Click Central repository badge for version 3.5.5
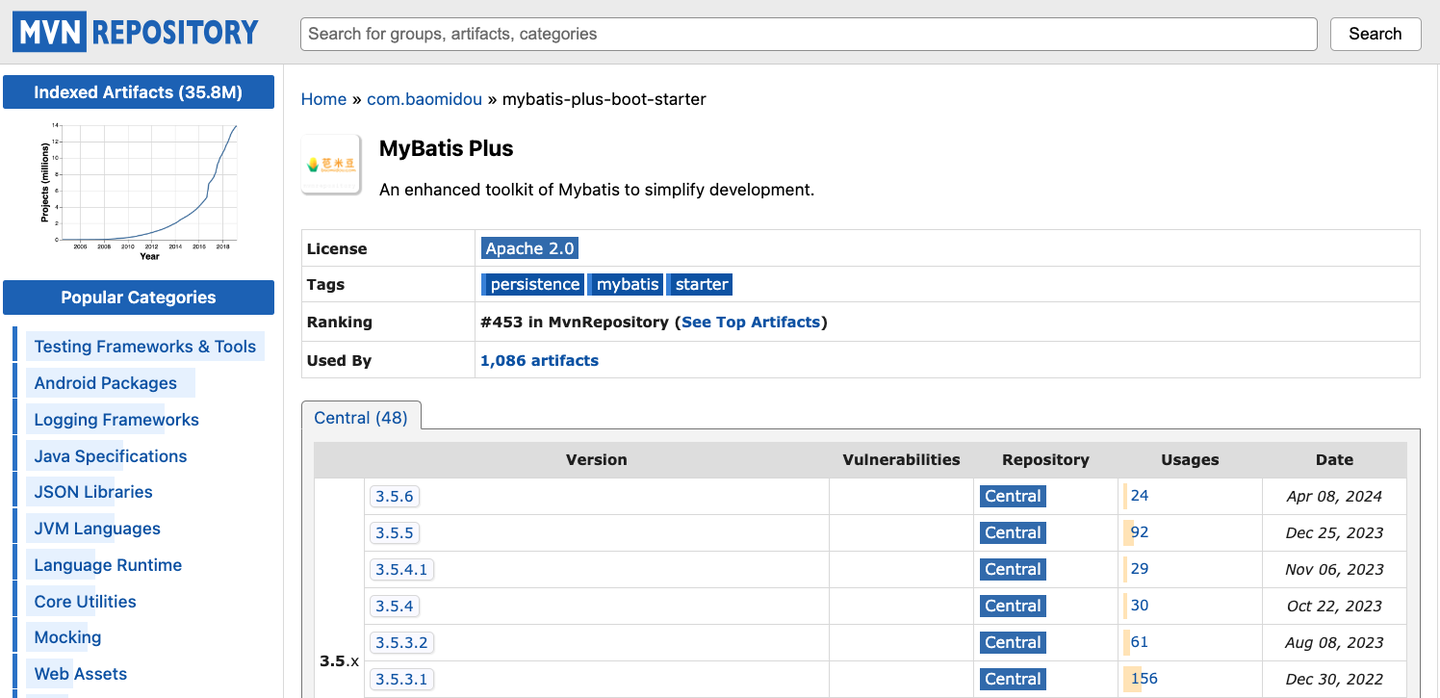This screenshot has width=1440, height=698. click(1012, 533)
